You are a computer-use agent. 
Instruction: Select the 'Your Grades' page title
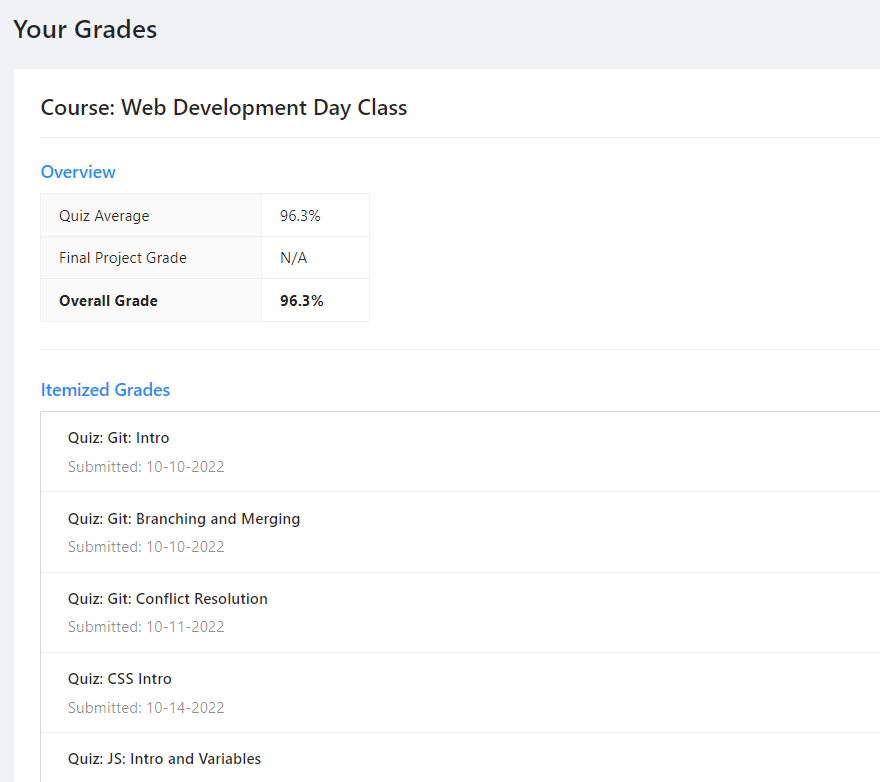pos(85,29)
